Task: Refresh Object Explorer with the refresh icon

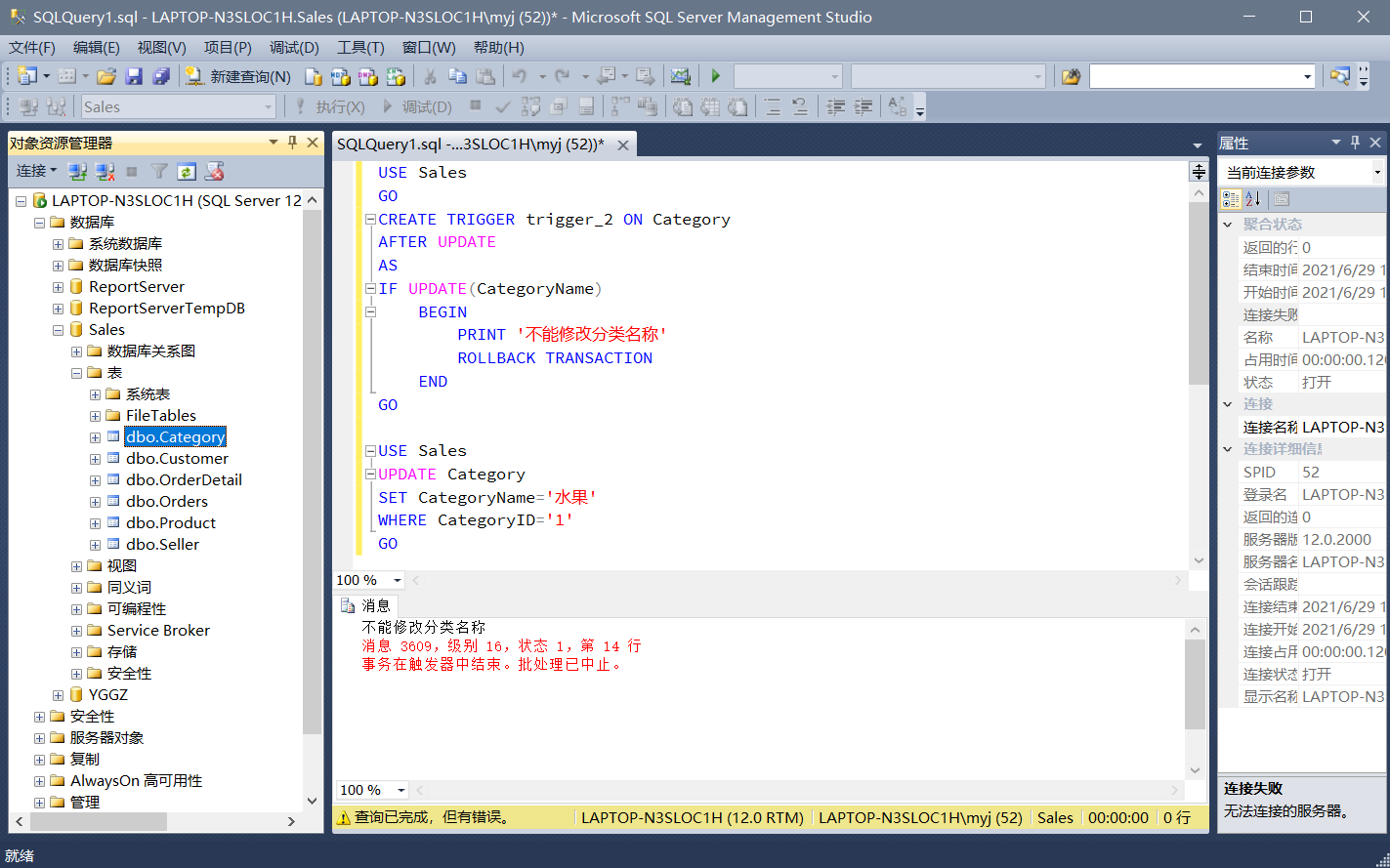Action: [187, 172]
